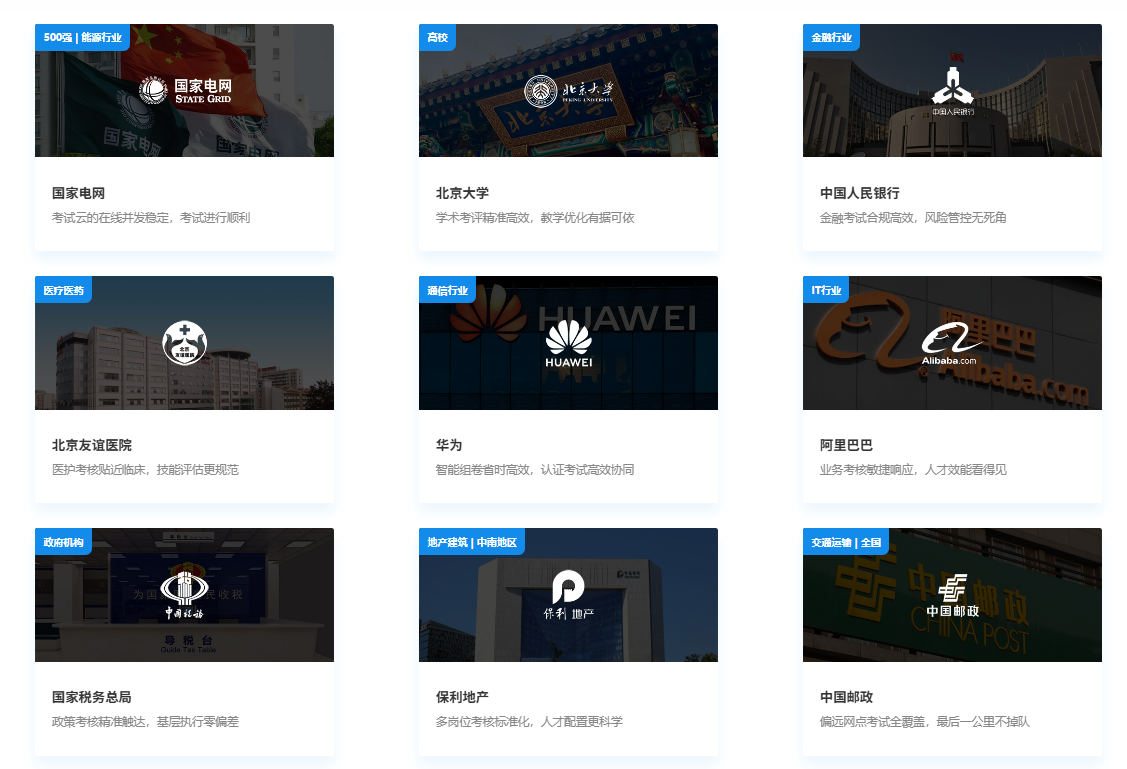1127x769 pixels.
Task: Open the 阿里巴巴 case title link
Action: (846, 445)
